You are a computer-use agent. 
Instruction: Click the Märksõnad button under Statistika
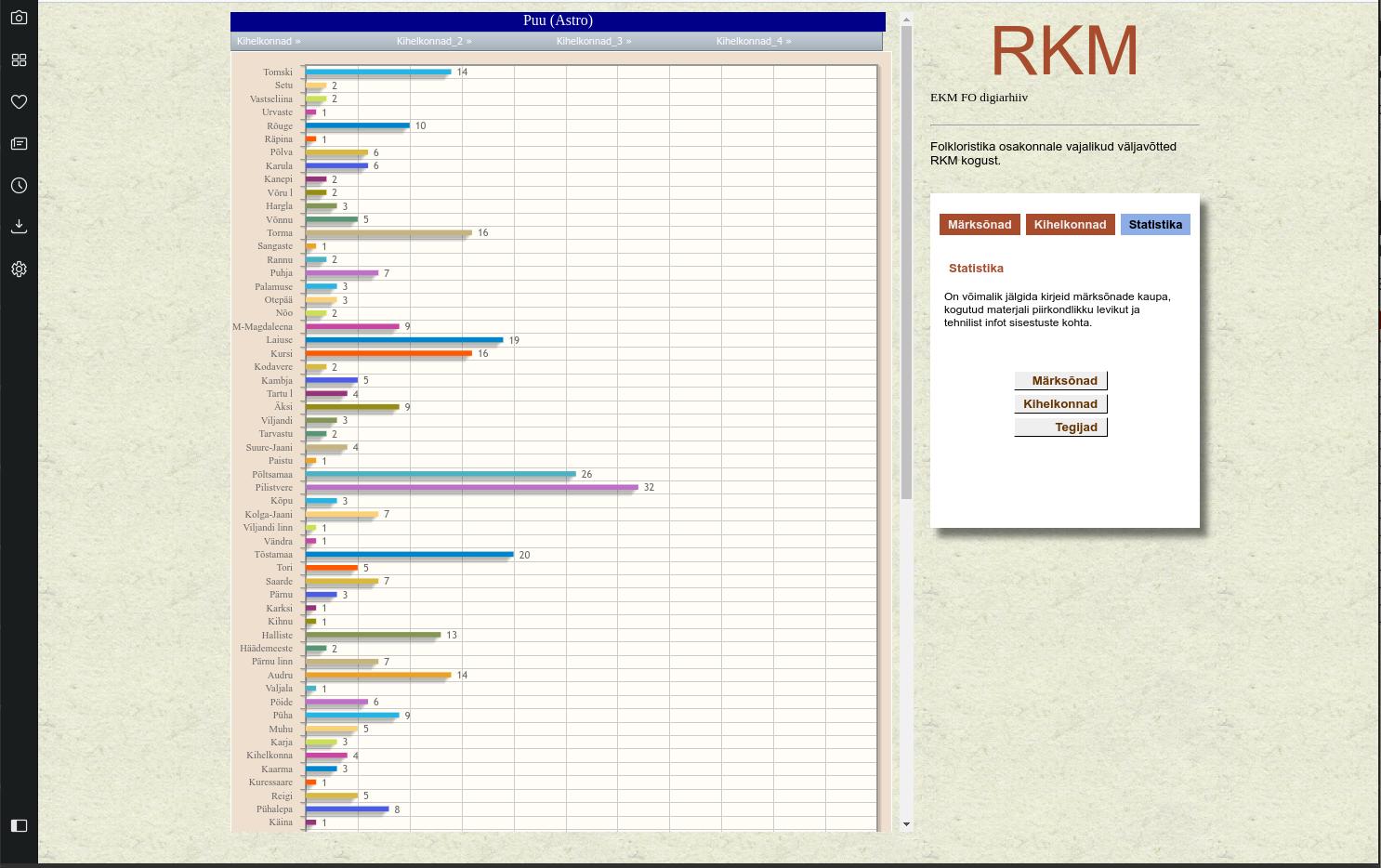(x=1061, y=381)
